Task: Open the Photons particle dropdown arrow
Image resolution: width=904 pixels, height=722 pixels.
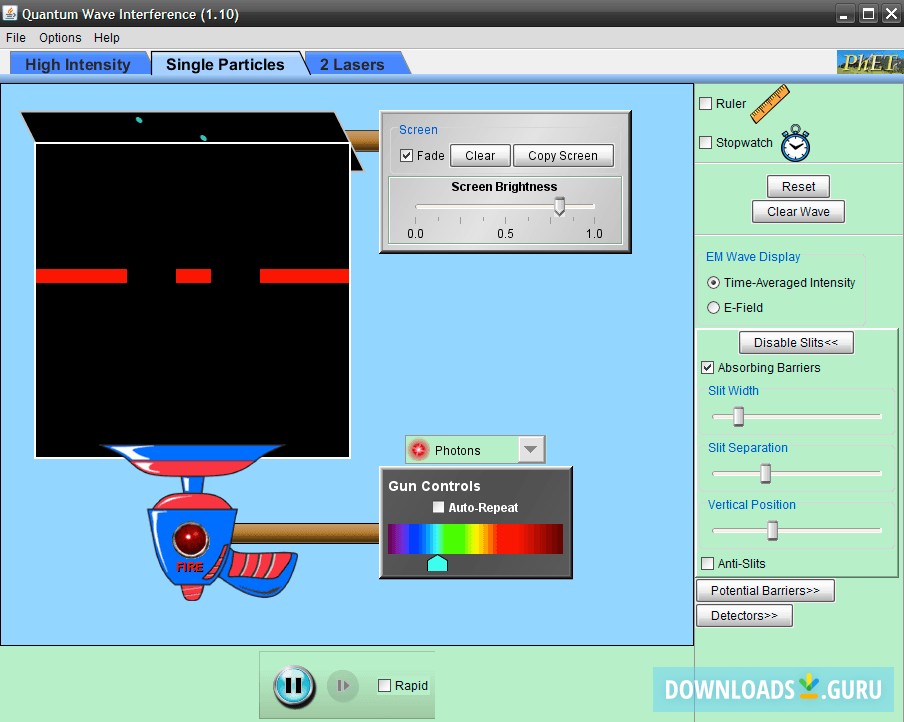Action: pos(531,450)
